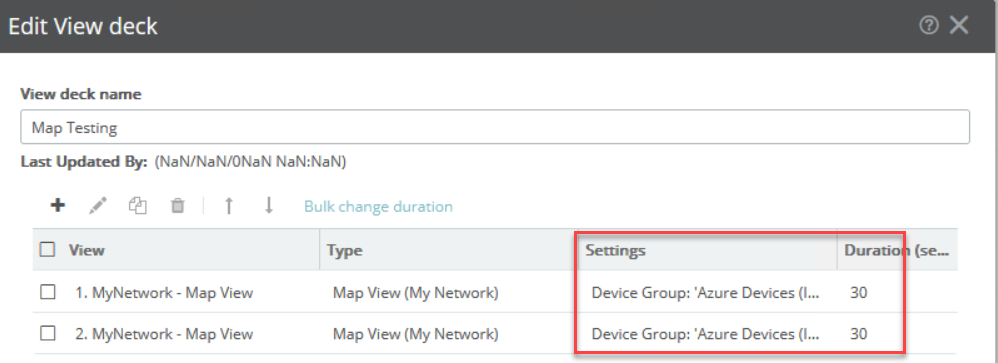Click the plus icon to add a view
Viewport: 998px width, 363px height.
pyautogui.click(x=58, y=205)
